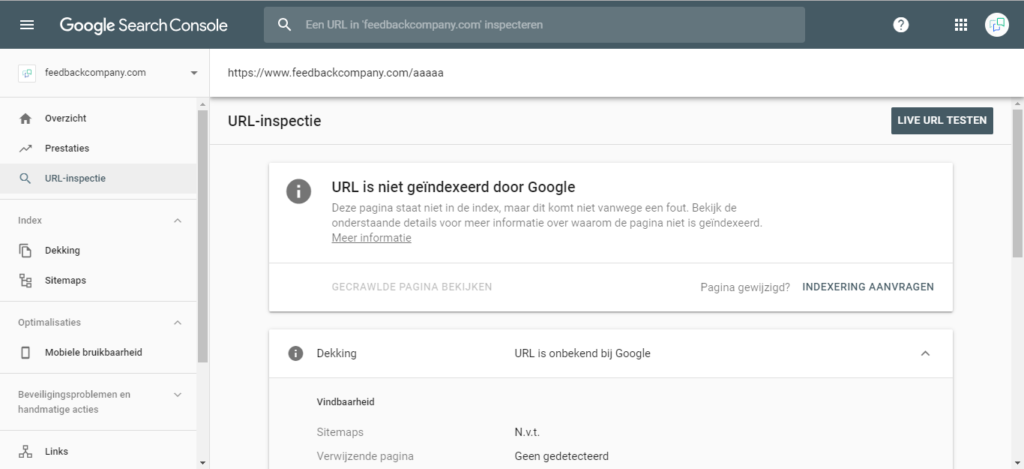Click the URL inspection search field
This screenshot has width=1024, height=469.
(540, 25)
